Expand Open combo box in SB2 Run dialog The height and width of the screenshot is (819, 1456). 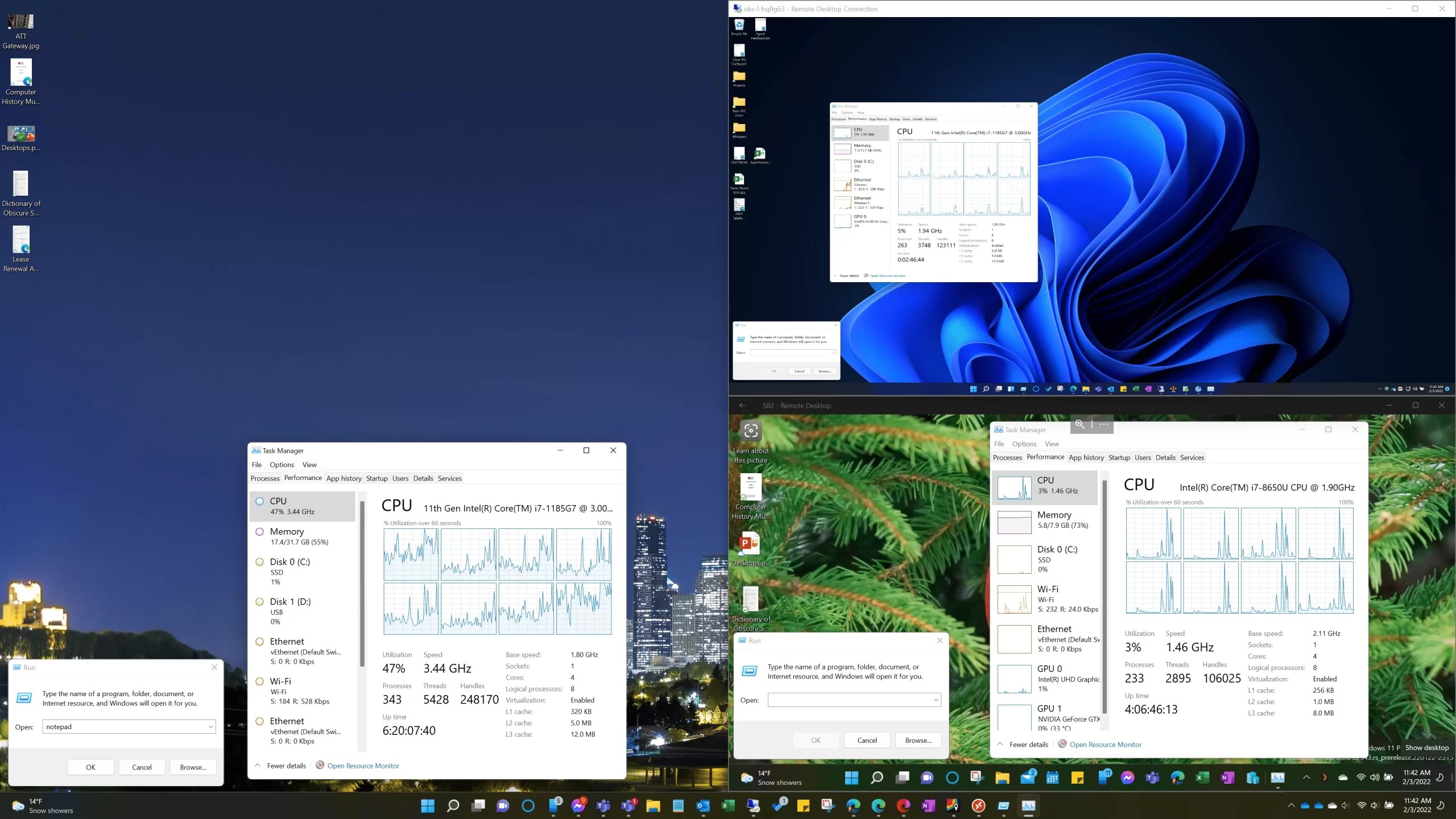[936, 700]
